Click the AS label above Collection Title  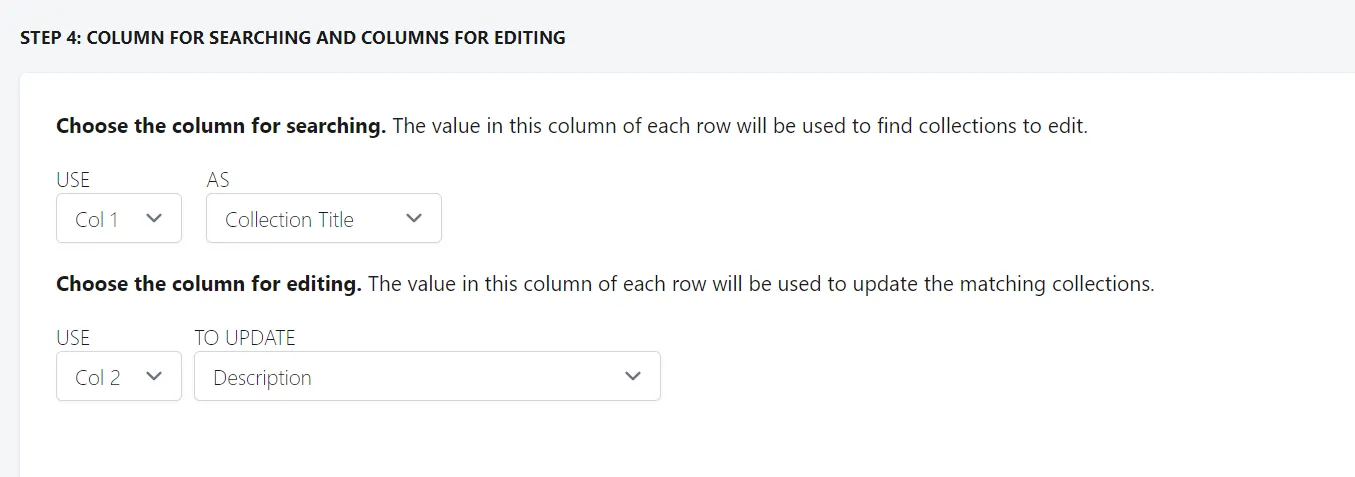click(217, 180)
